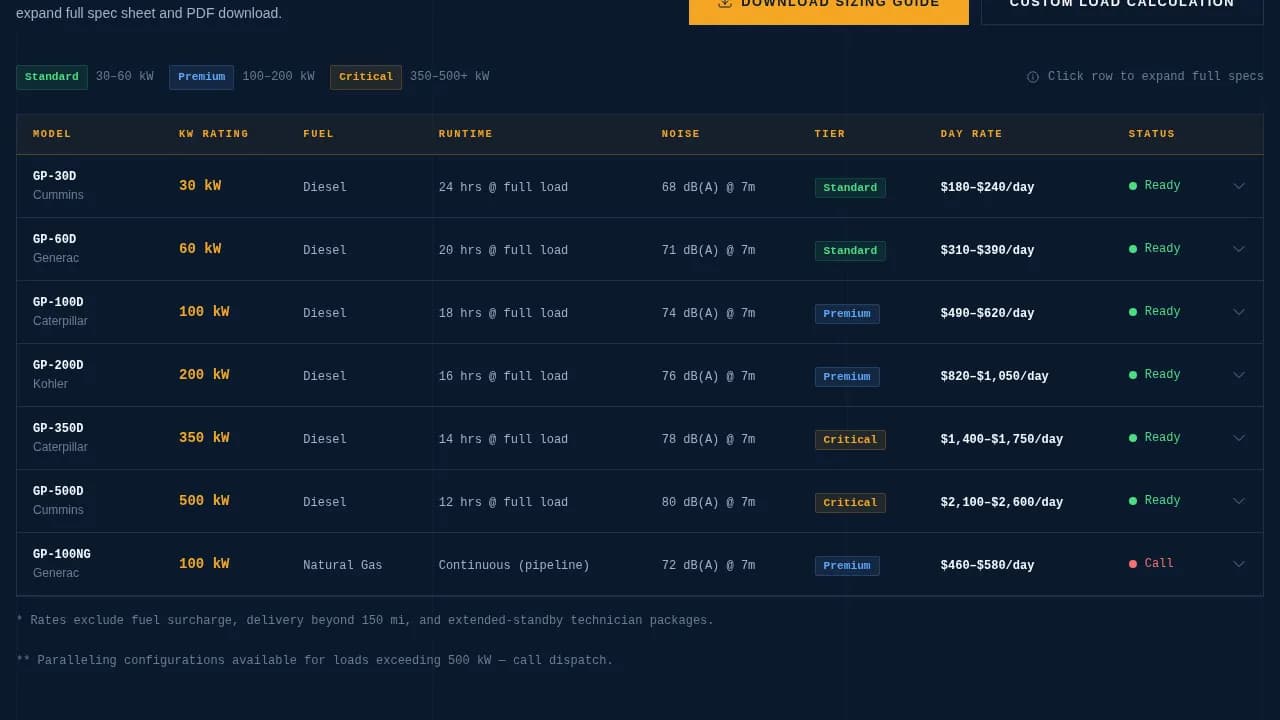Expand the GP-30D row chevron
The height and width of the screenshot is (720, 1280).
click(x=1239, y=186)
